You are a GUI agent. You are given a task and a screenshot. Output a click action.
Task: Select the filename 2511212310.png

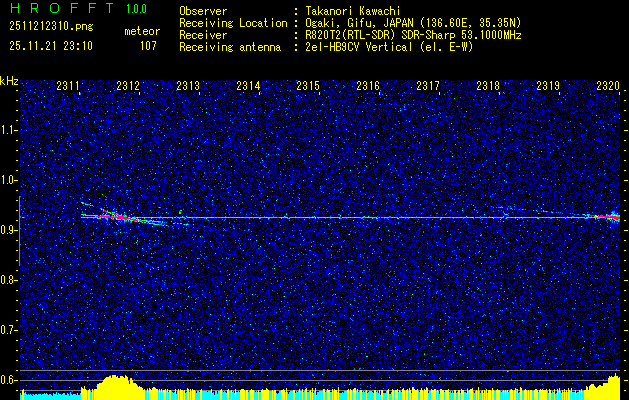click(x=51, y=27)
